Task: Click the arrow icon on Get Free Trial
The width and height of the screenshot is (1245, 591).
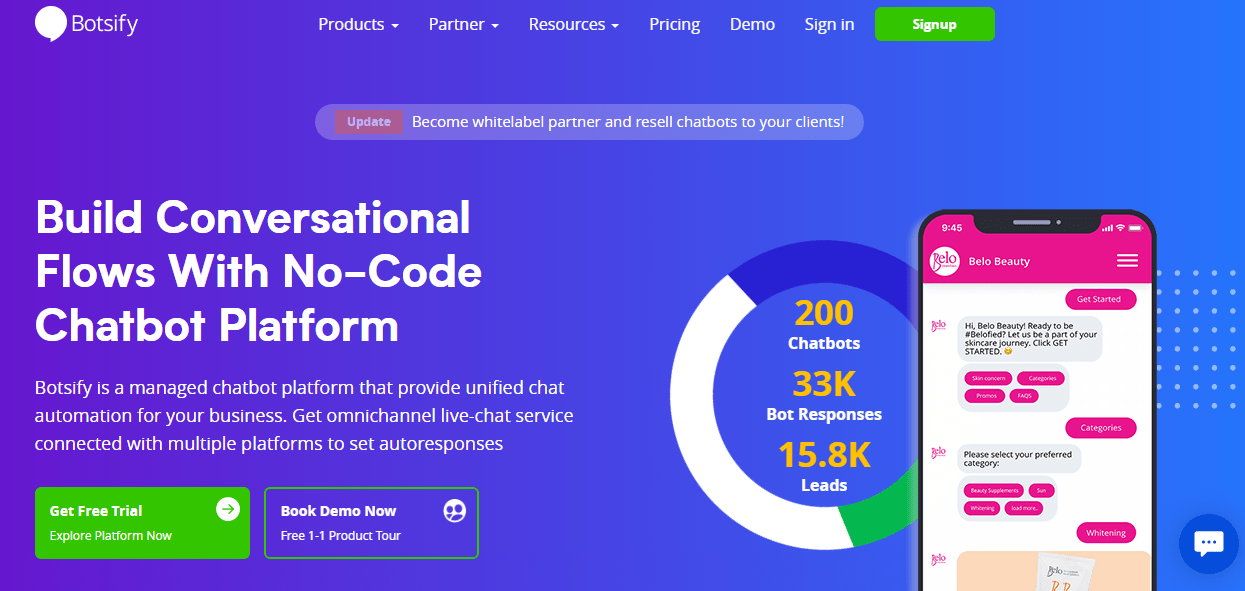Action: (228, 509)
